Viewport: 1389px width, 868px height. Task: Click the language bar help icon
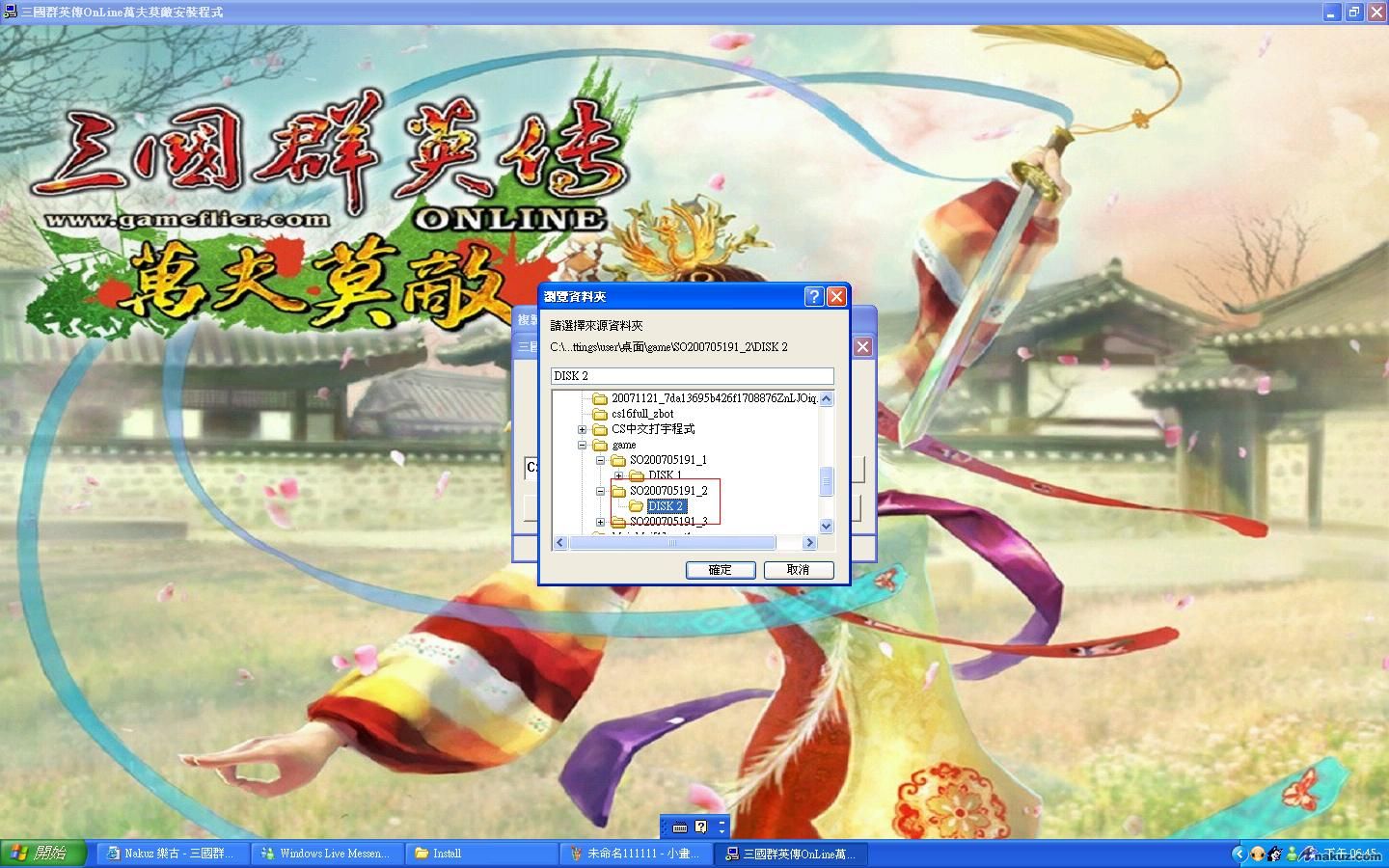tap(701, 827)
